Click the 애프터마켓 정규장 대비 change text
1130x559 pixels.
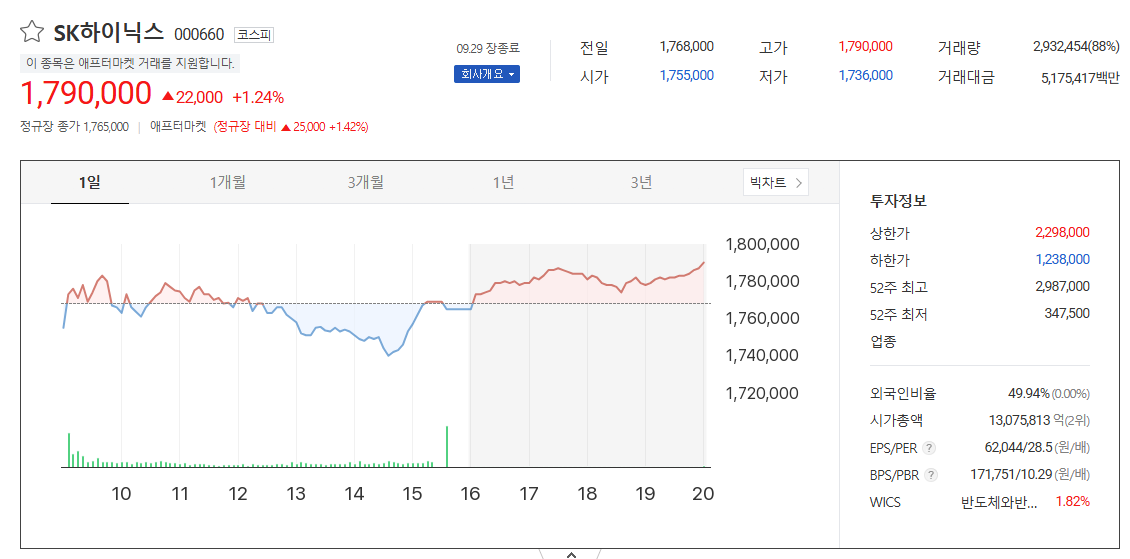pyautogui.click(x=291, y=127)
